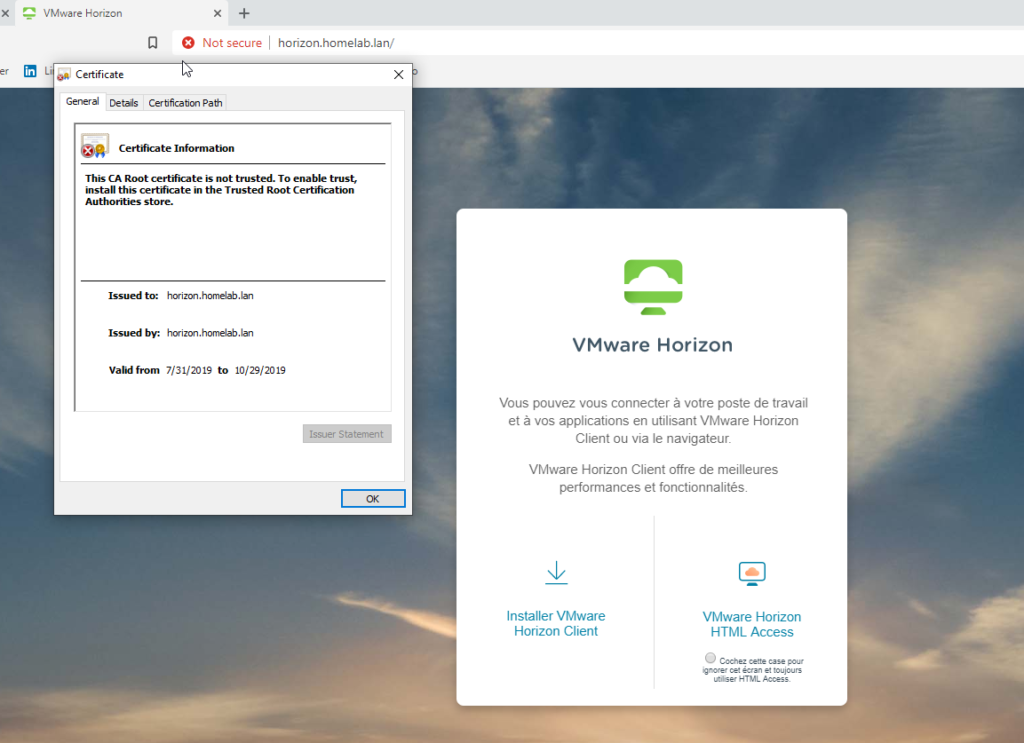The image size is (1024, 743).
Task: Click the address bar URL horizon.homelab.lan
Action: pyautogui.click(x=336, y=43)
